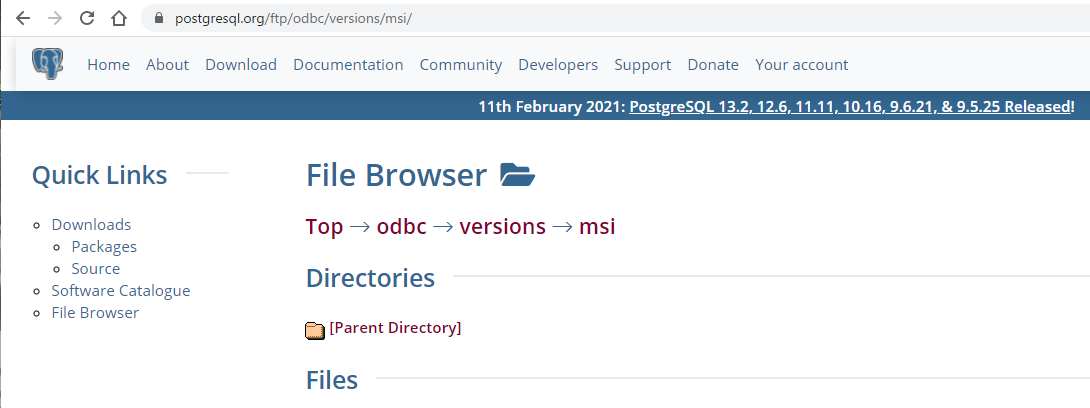Go to odbc in the breadcrumb
This screenshot has width=1090, height=408.
(x=402, y=226)
